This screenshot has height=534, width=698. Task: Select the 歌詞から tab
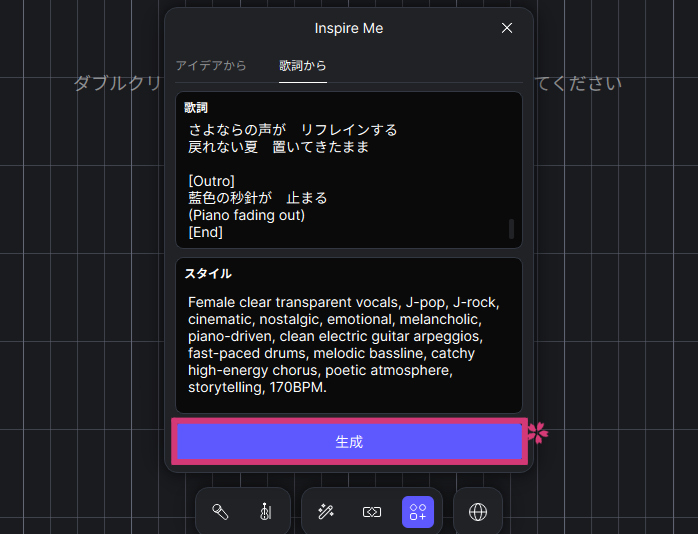[302, 66]
